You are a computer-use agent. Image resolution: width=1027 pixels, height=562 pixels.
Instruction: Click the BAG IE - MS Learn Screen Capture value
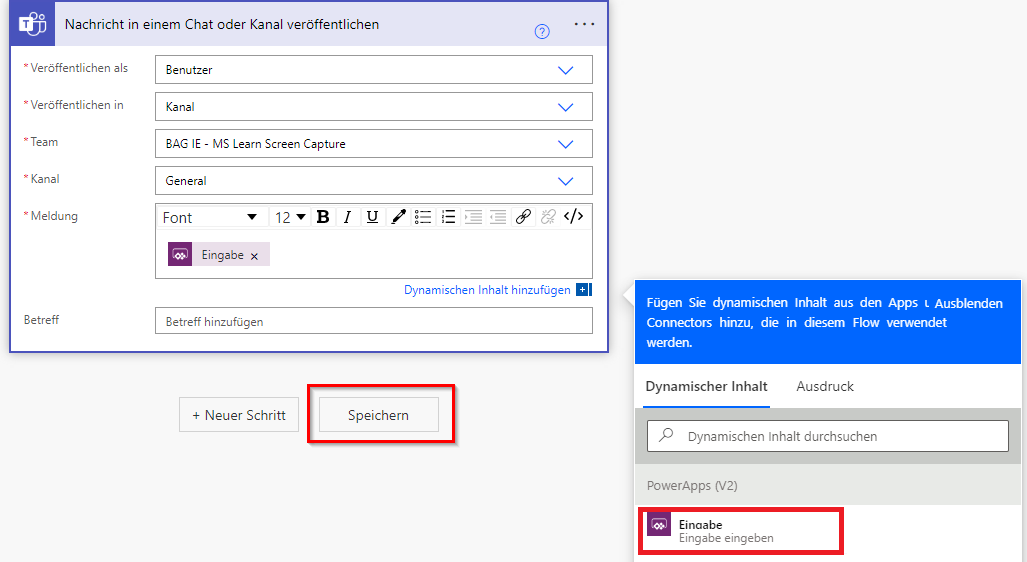[x=255, y=144]
